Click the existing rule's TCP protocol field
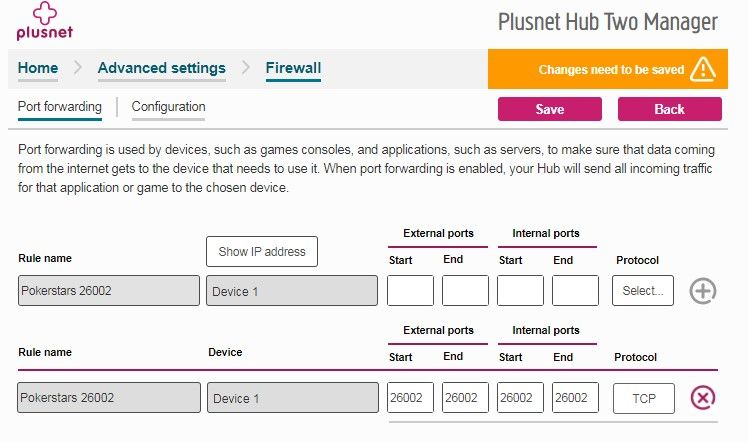The image size is (748, 442). tap(643, 398)
